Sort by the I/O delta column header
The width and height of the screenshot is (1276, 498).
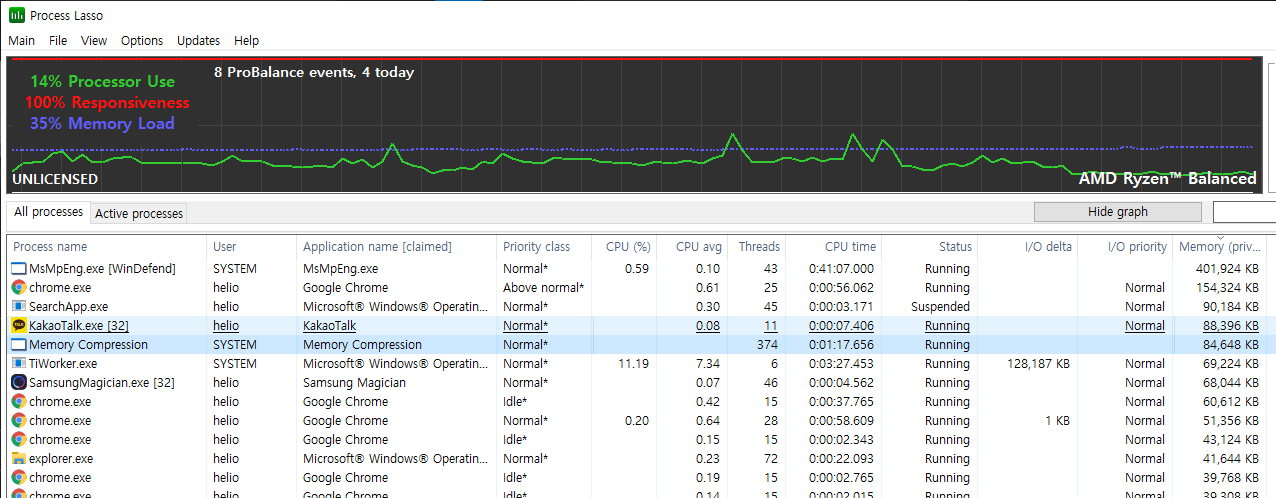[1027, 246]
